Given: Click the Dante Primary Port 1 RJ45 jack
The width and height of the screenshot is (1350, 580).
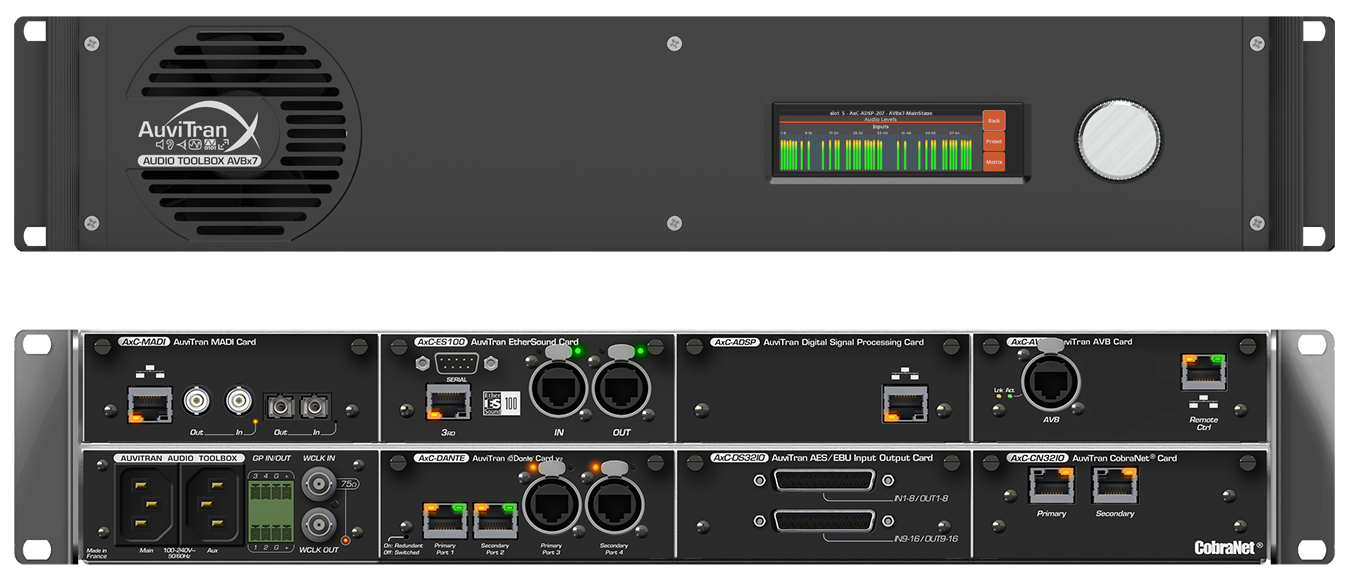Looking at the screenshot, I should [x=444, y=519].
